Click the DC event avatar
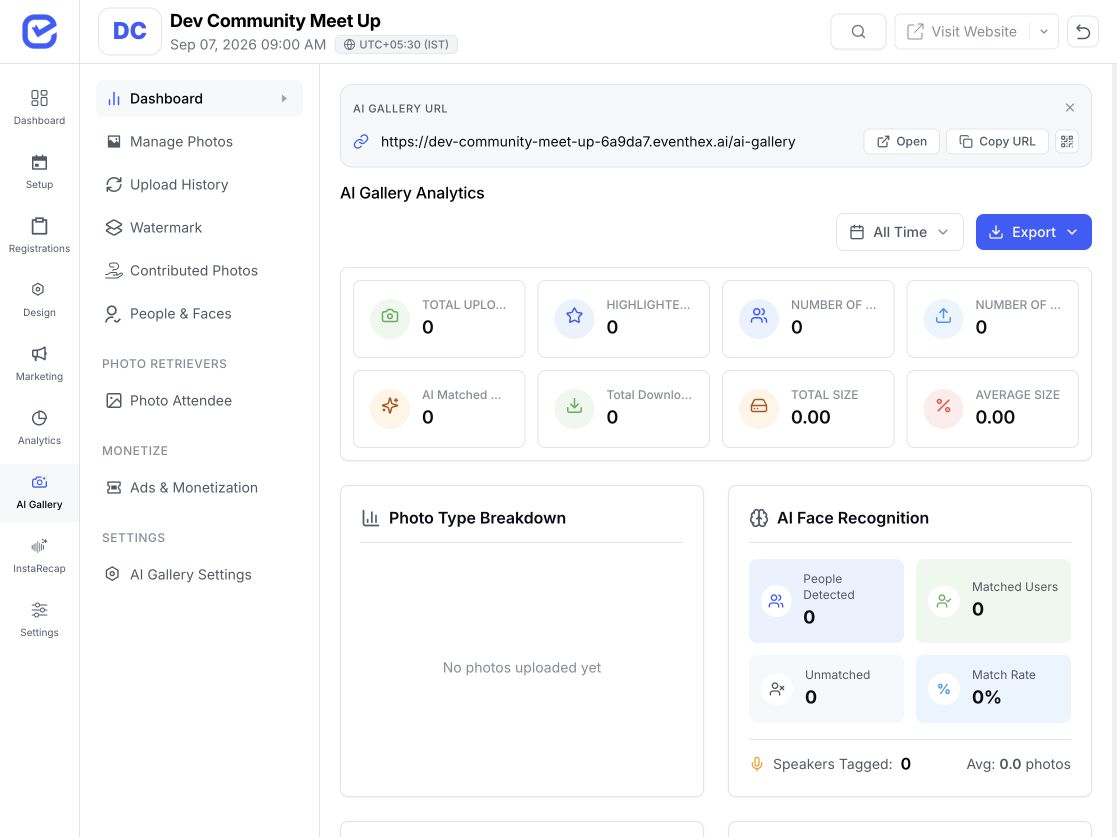The height and width of the screenshot is (837, 1117). coord(130,31)
